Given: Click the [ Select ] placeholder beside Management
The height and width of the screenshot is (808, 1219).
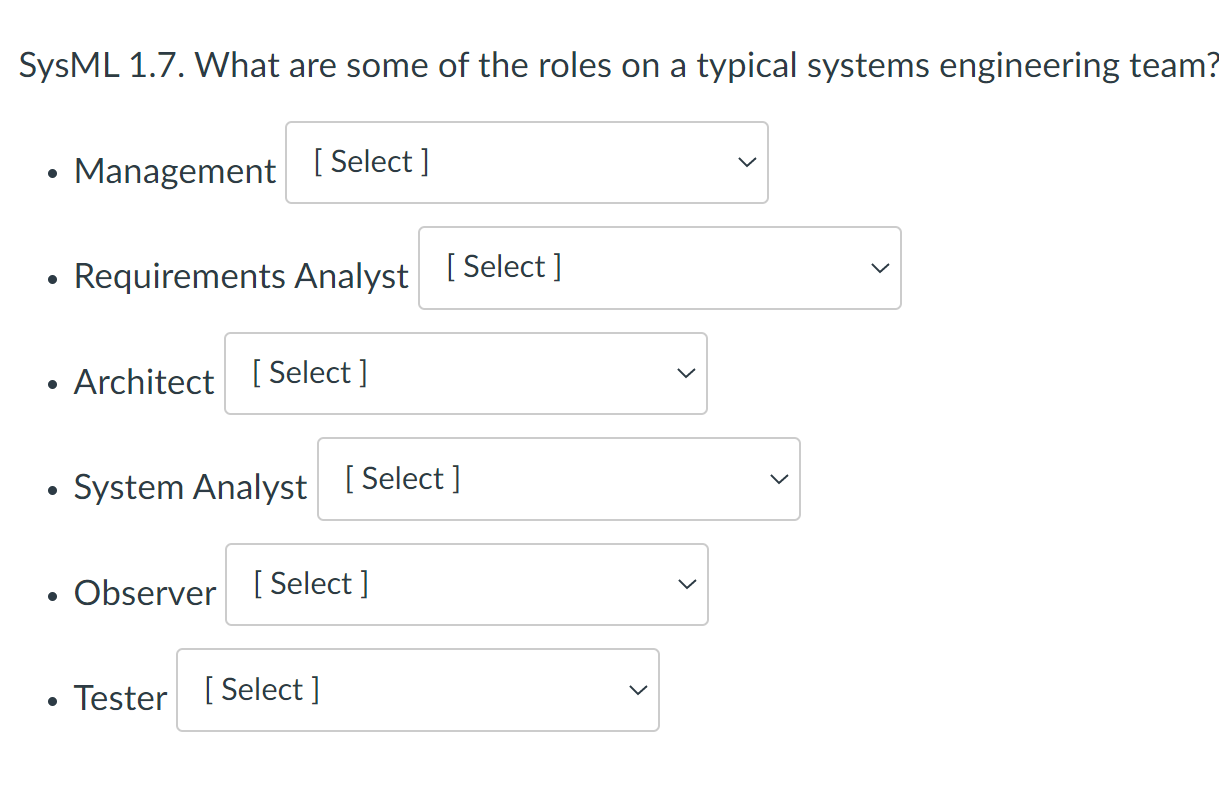Looking at the screenshot, I should (x=371, y=161).
